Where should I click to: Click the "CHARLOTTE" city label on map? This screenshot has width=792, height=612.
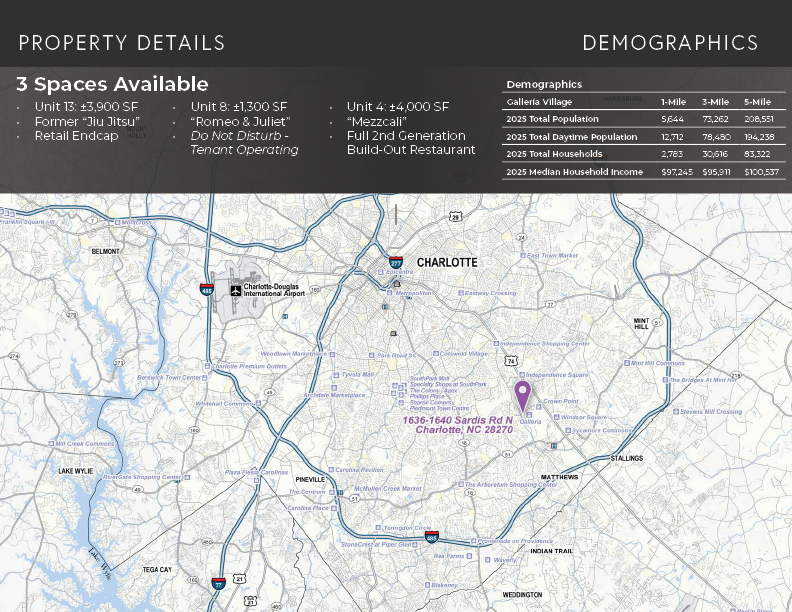(x=447, y=263)
